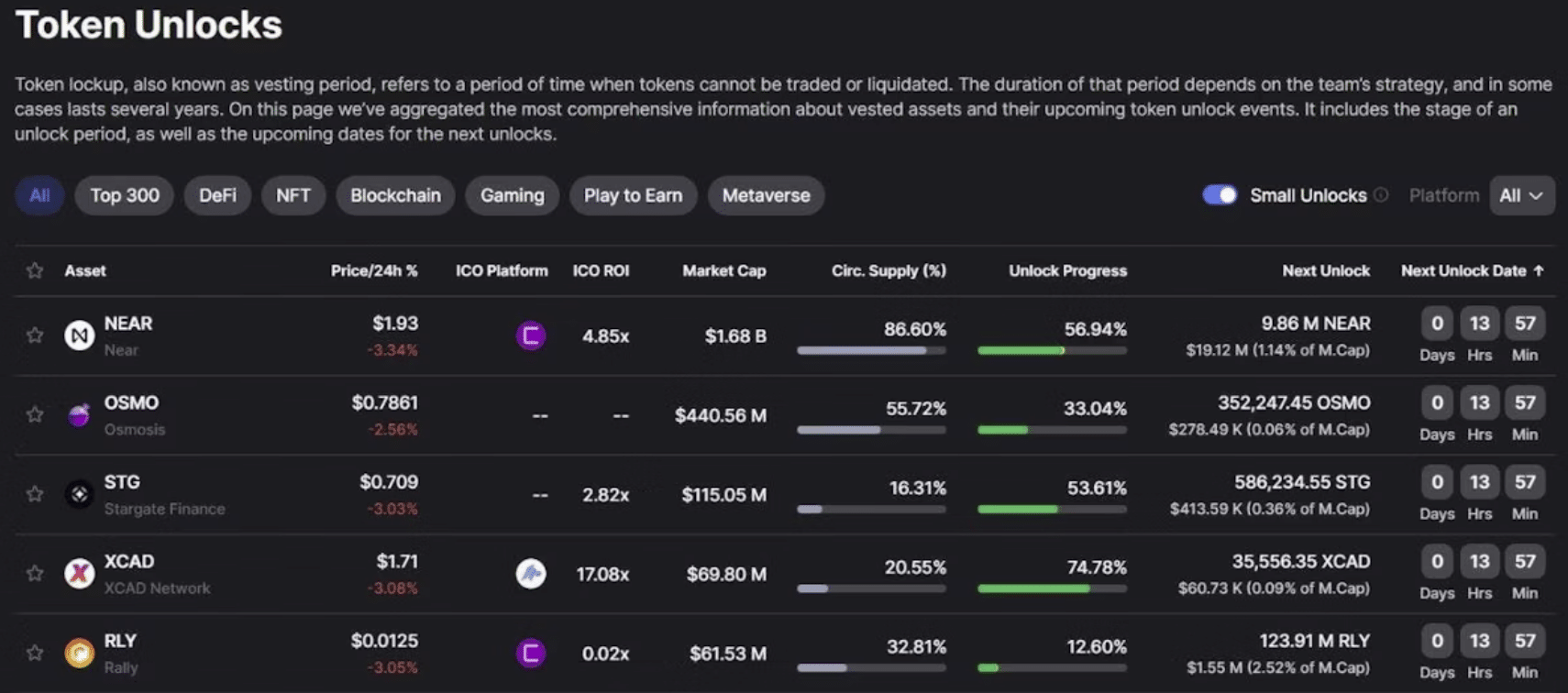Open the NEAR asset name link
The image size is (1568, 693).
point(128,324)
